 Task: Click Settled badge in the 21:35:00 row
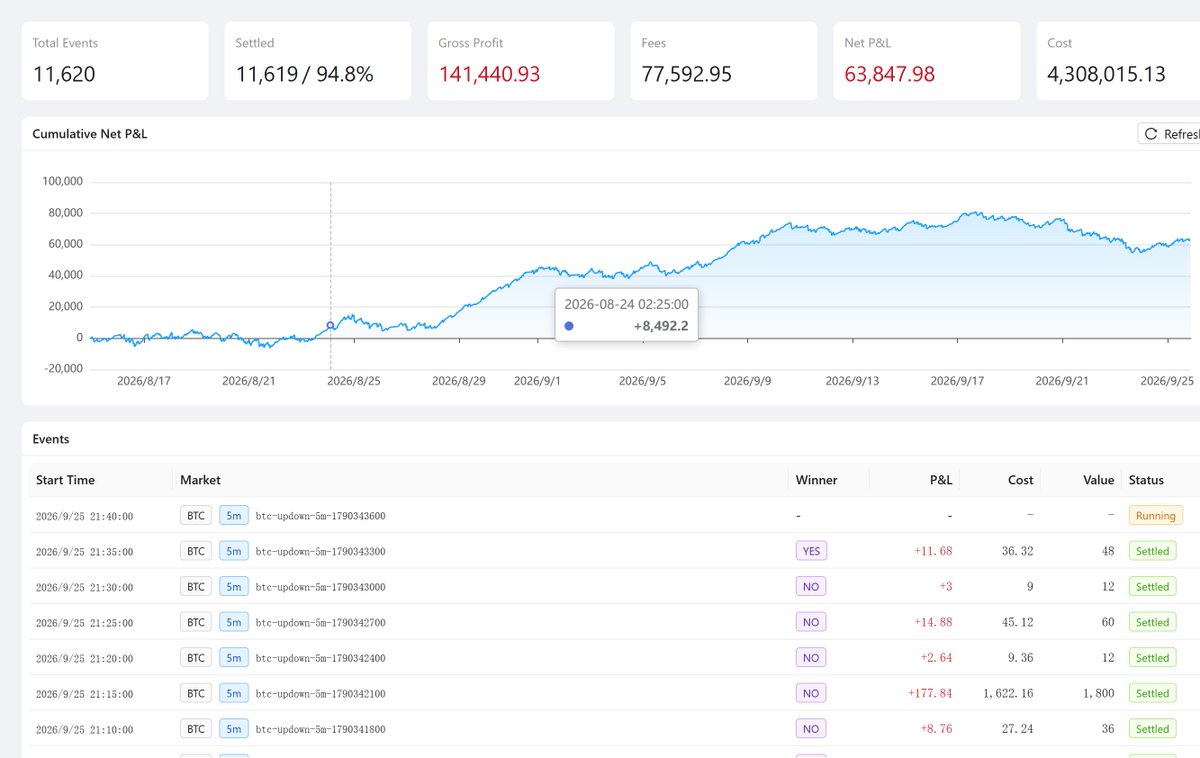[1152, 551]
